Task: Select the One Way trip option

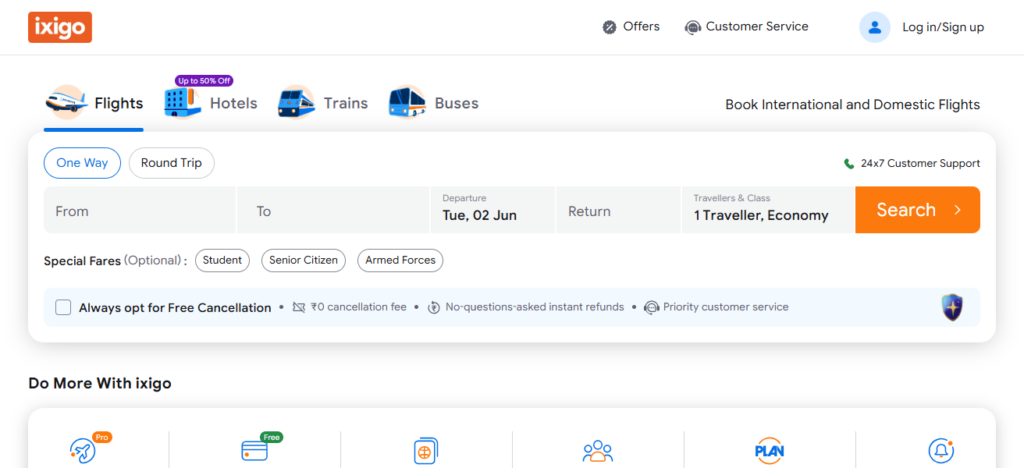Action: pos(82,163)
